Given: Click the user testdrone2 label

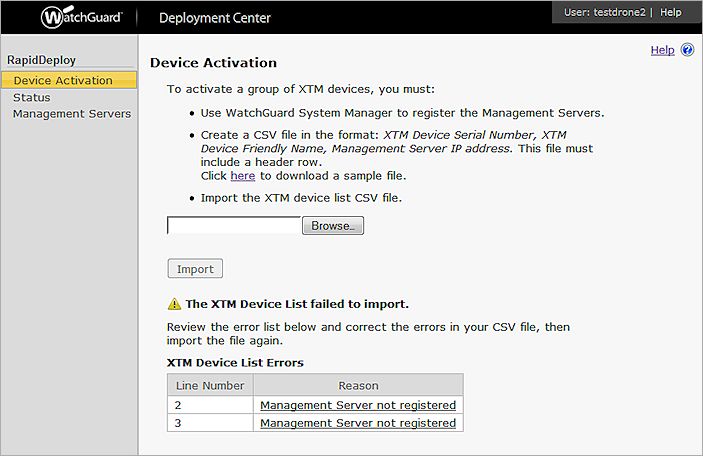Looking at the screenshot, I should coord(604,12).
